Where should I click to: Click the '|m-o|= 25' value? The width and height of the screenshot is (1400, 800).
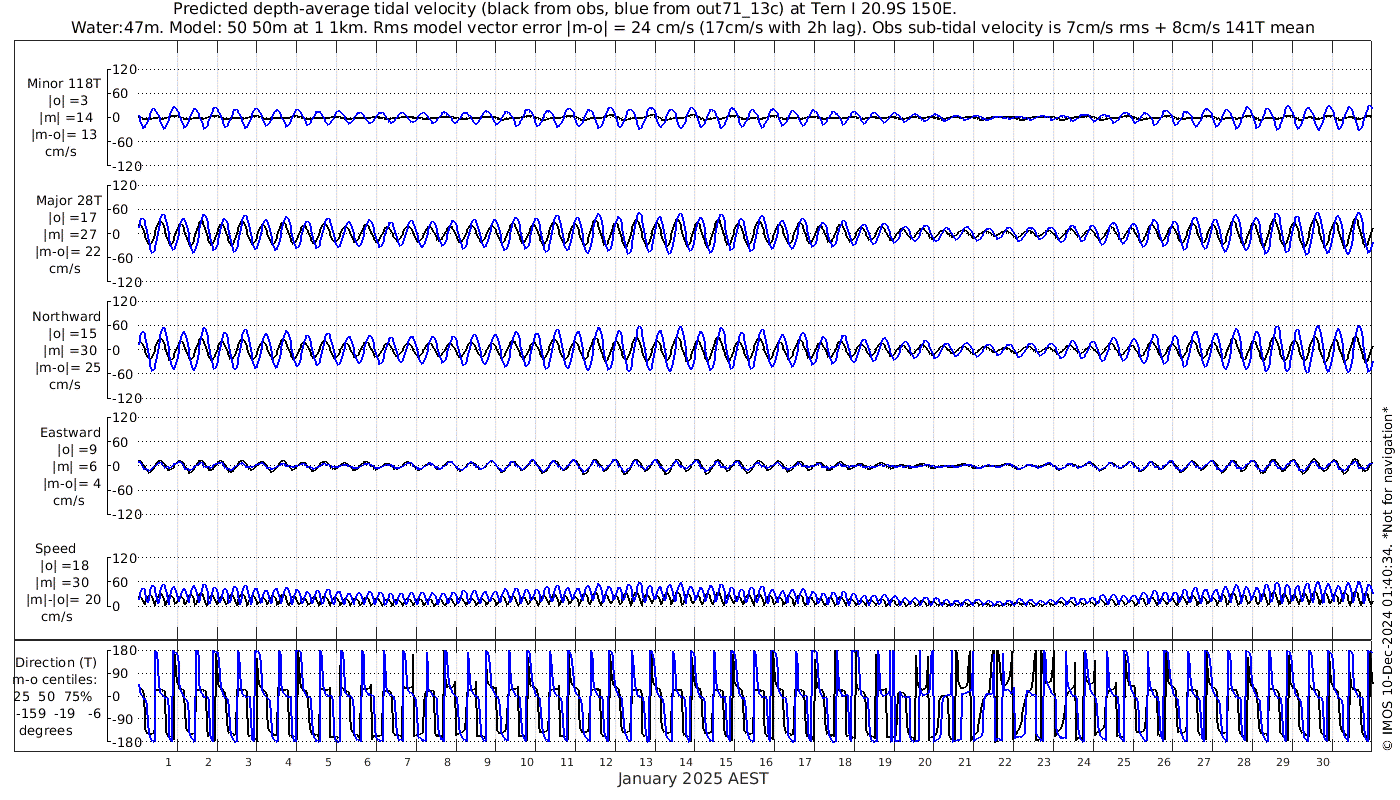coord(66,367)
